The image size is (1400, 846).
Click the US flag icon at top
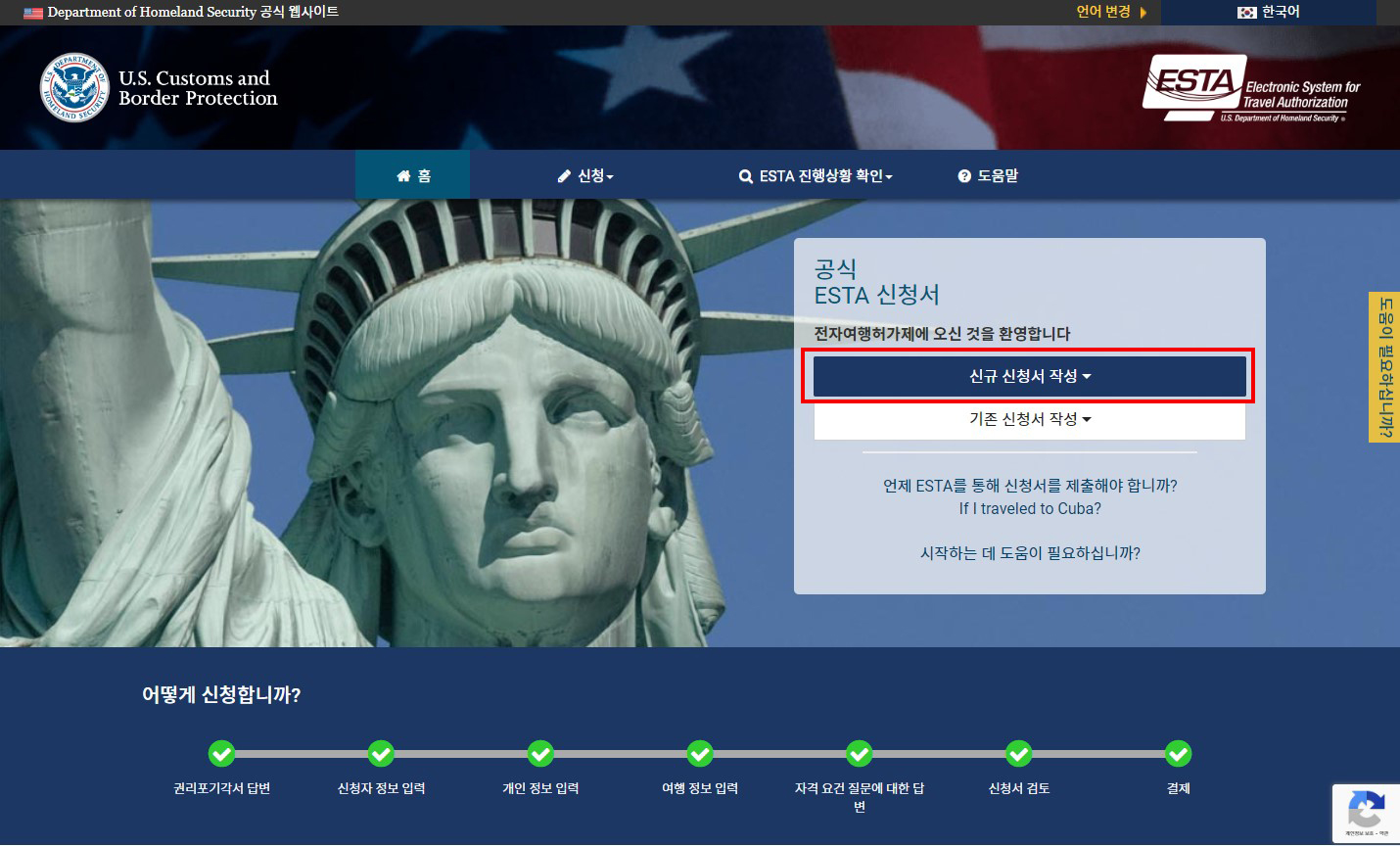pyautogui.click(x=33, y=13)
